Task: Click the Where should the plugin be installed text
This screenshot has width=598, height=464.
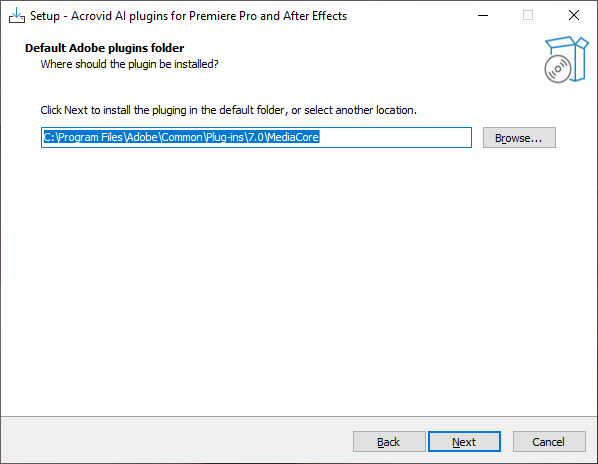Action: [x=130, y=64]
